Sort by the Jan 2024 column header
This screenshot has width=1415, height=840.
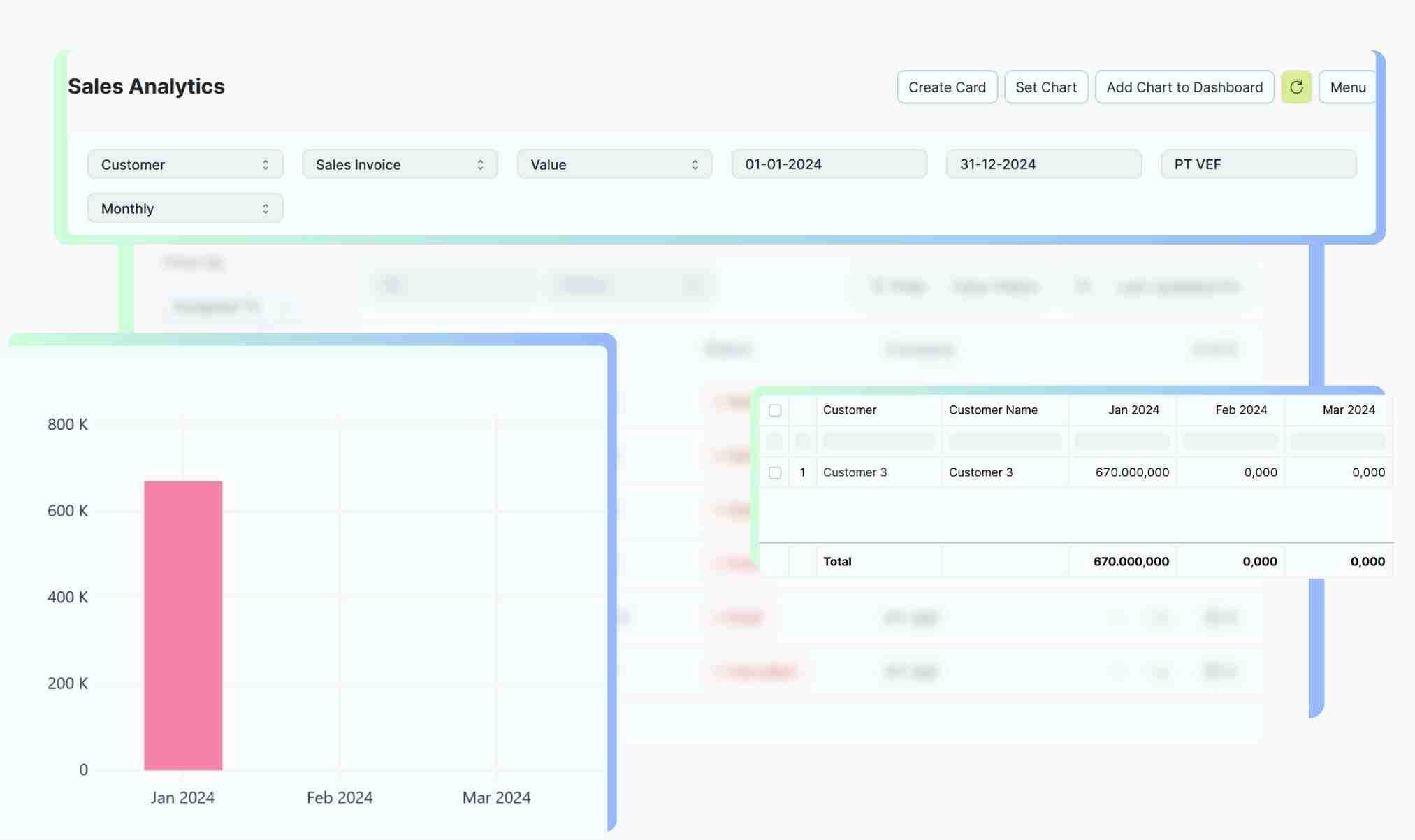point(1133,410)
